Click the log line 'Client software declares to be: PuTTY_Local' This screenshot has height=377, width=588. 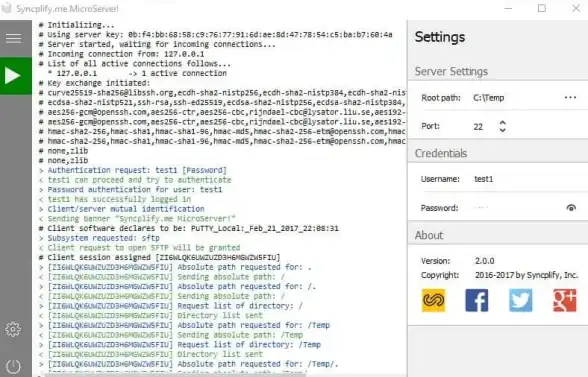(189, 228)
